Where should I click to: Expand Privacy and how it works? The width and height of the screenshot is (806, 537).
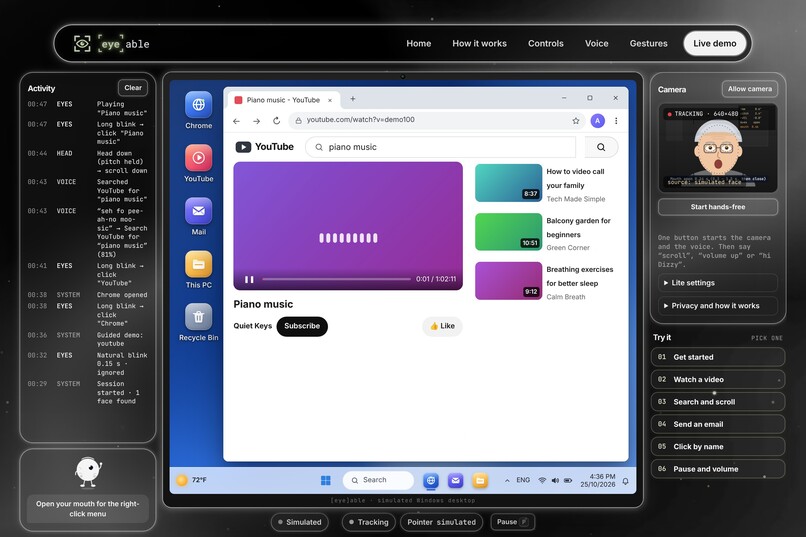[x=718, y=306]
